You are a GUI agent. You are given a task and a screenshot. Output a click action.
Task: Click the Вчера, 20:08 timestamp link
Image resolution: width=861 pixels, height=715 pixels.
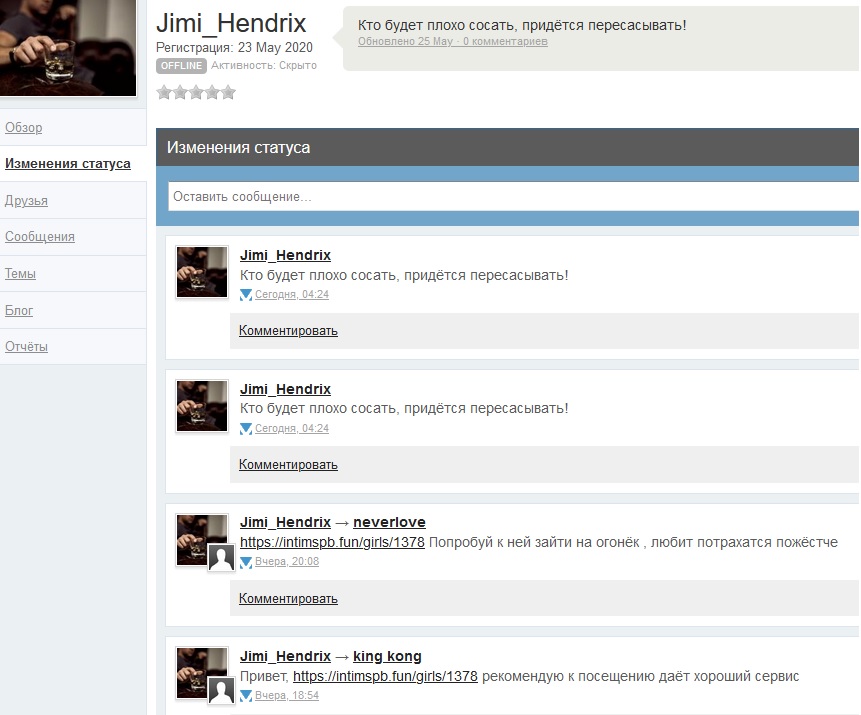pos(287,562)
